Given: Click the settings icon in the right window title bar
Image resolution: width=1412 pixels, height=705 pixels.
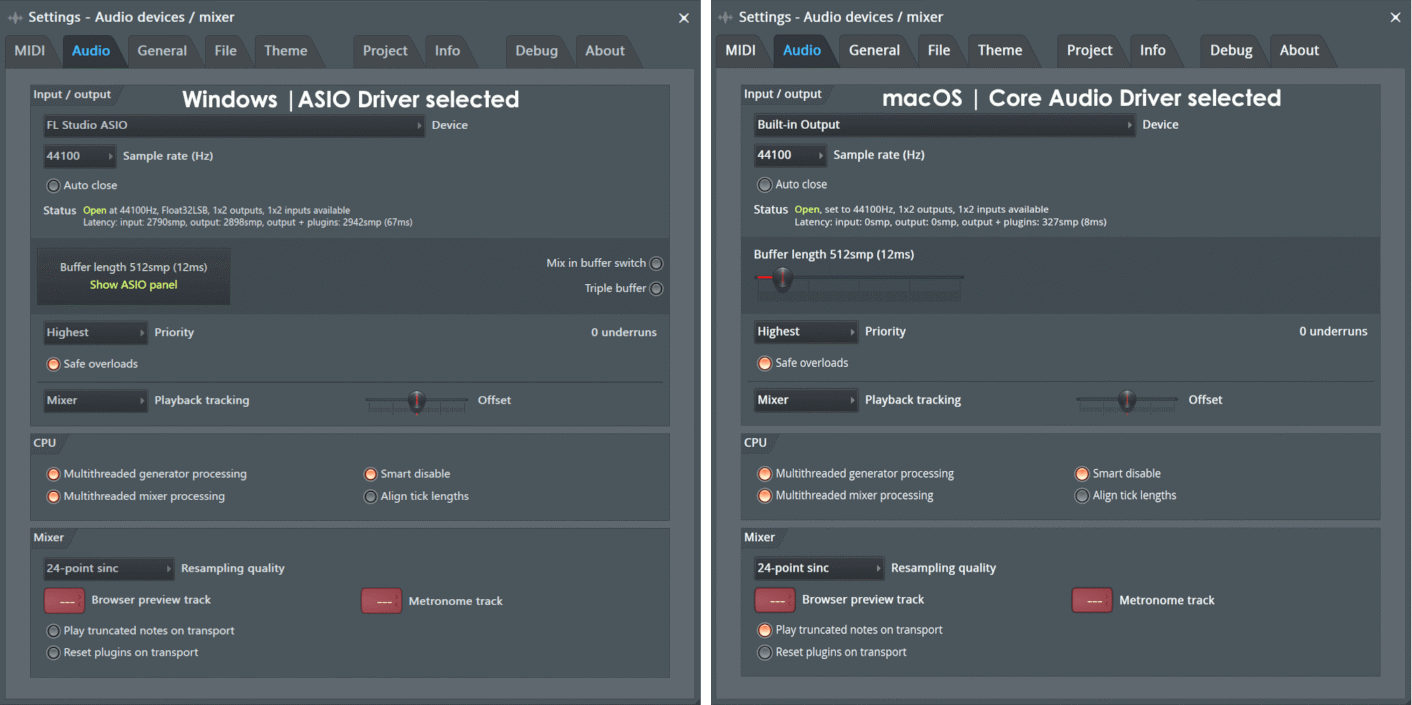Looking at the screenshot, I should click(x=725, y=18).
